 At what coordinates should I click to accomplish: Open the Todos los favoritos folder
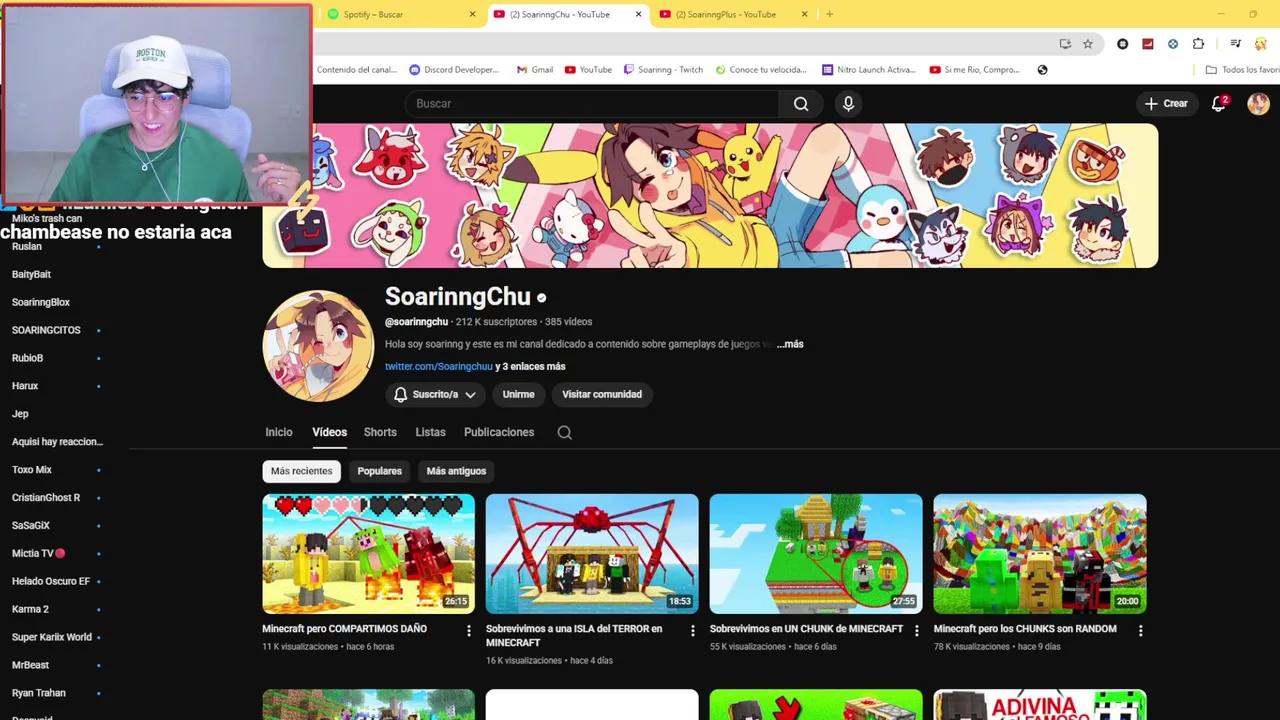point(1242,70)
